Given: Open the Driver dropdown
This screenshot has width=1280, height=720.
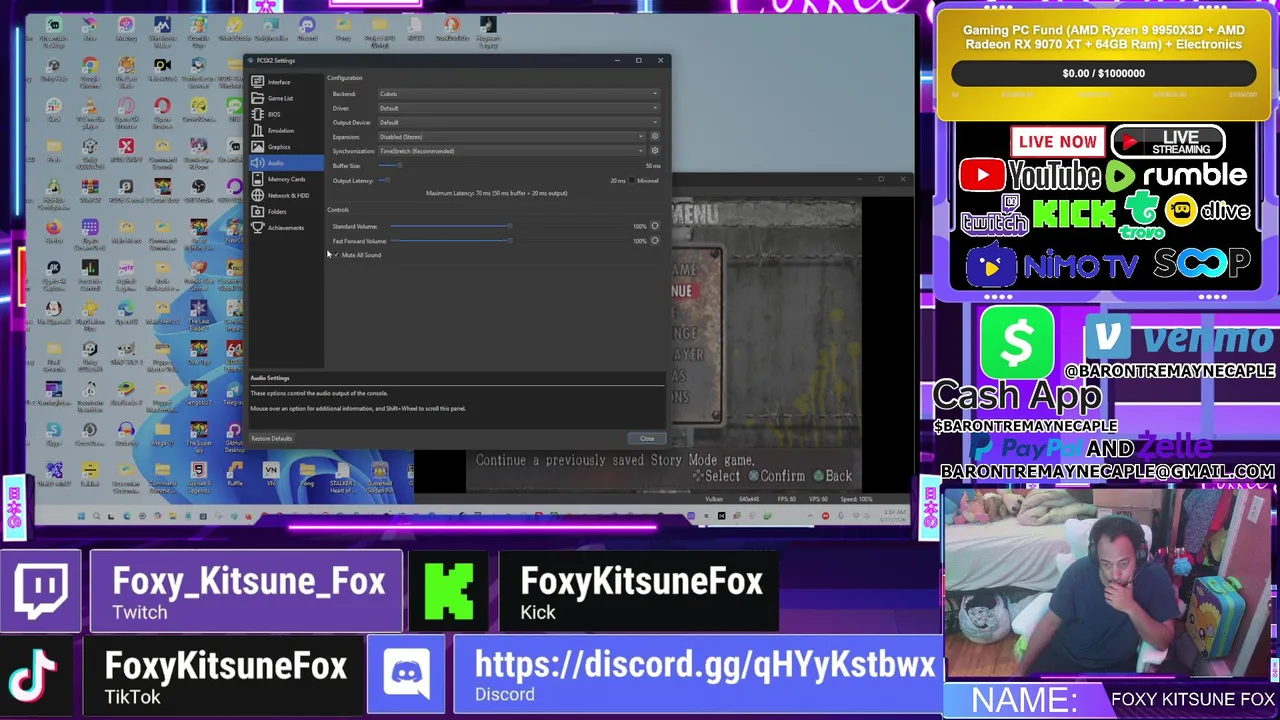Looking at the screenshot, I should point(518,108).
